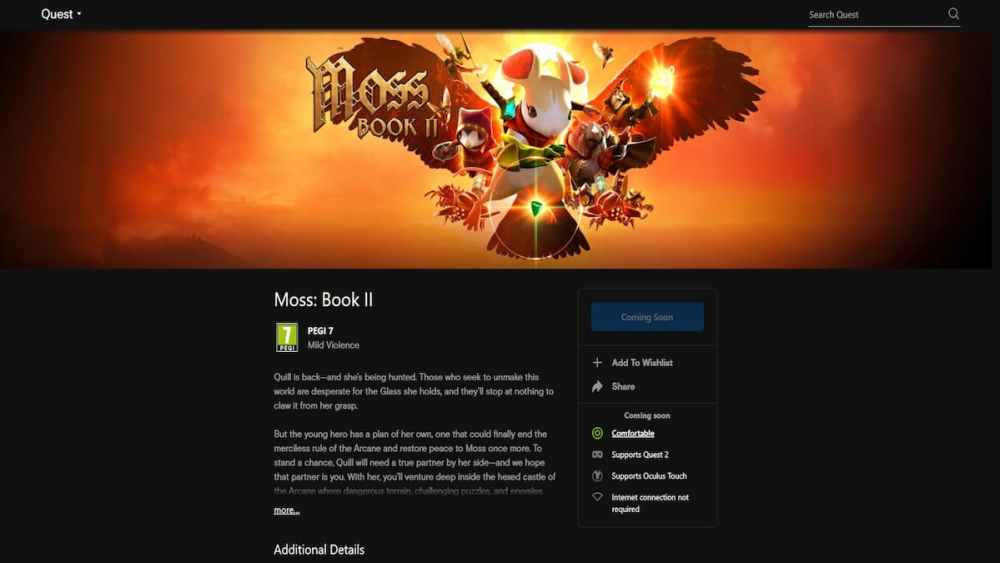
Task: Click the Share arrow icon
Action: [x=597, y=386]
